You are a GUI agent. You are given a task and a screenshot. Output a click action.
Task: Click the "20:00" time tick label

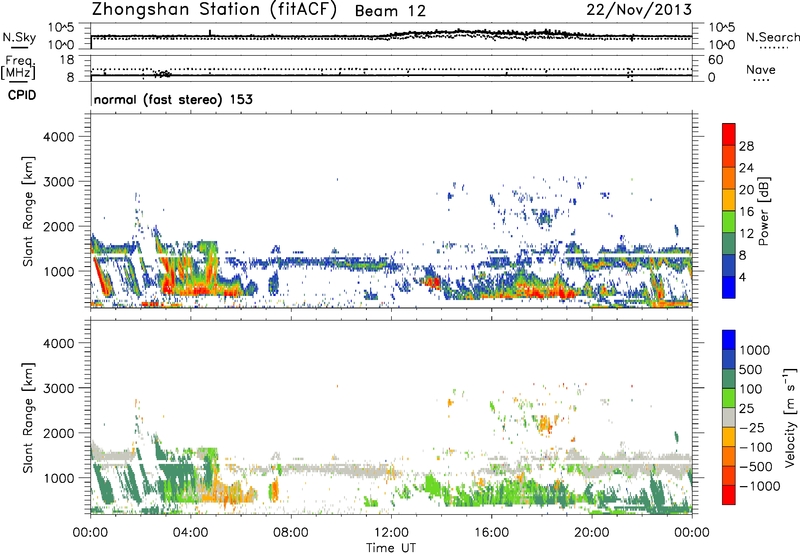pyautogui.click(x=592, y=533)
